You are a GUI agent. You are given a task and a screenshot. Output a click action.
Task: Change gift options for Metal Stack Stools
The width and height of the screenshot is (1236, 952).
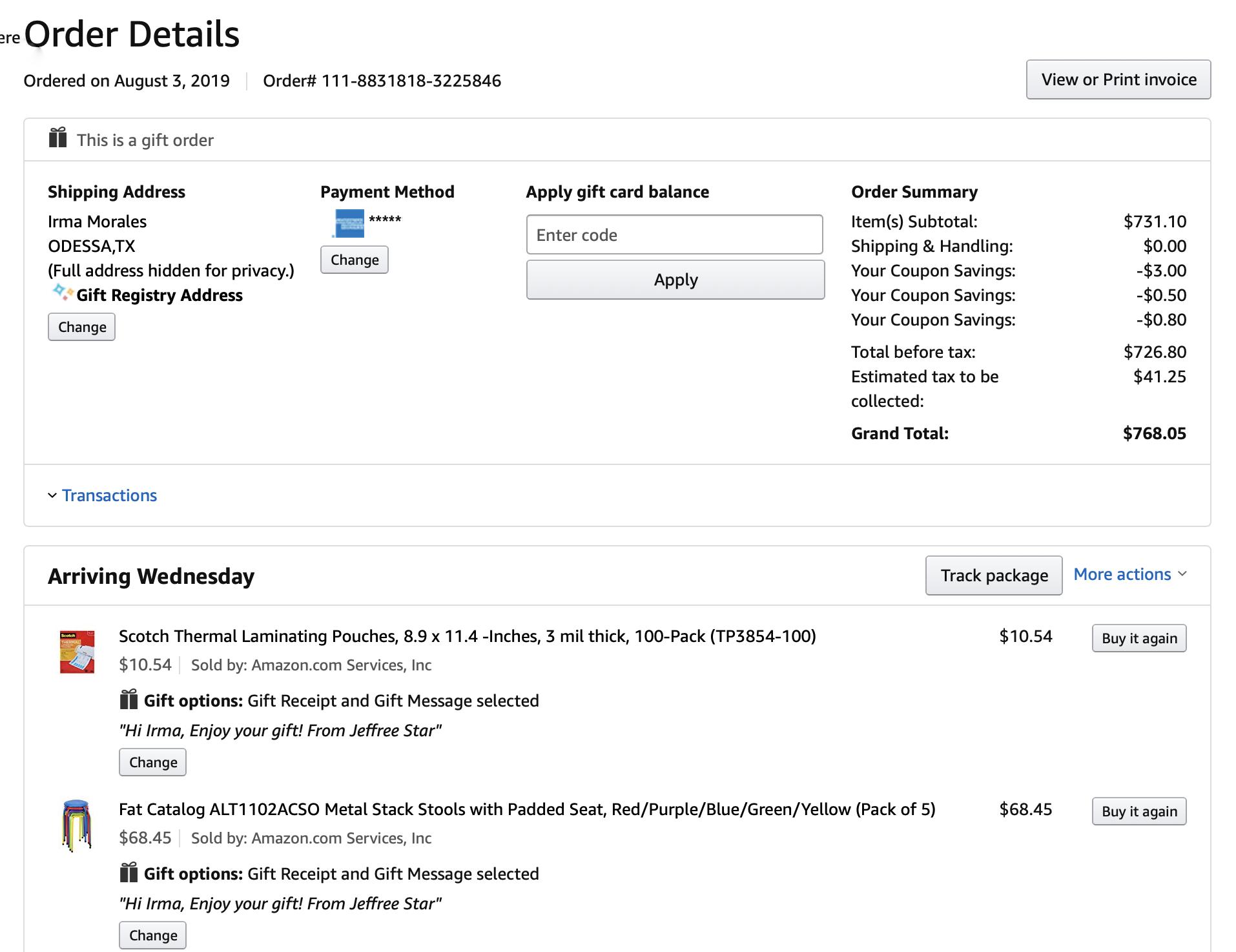[x=153, y=935]
